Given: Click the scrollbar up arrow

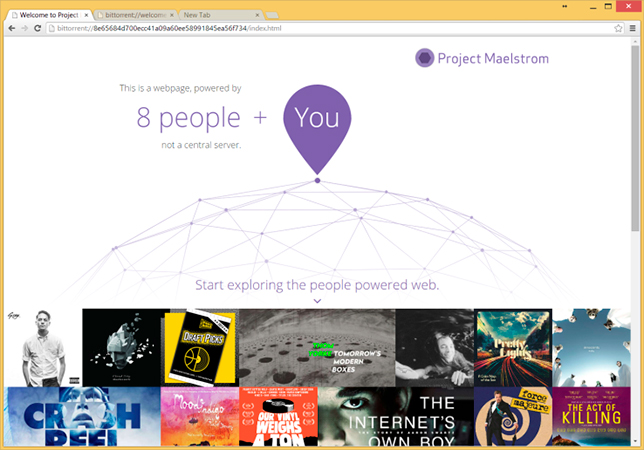Looking at the screenshot, I should (635, 41).
